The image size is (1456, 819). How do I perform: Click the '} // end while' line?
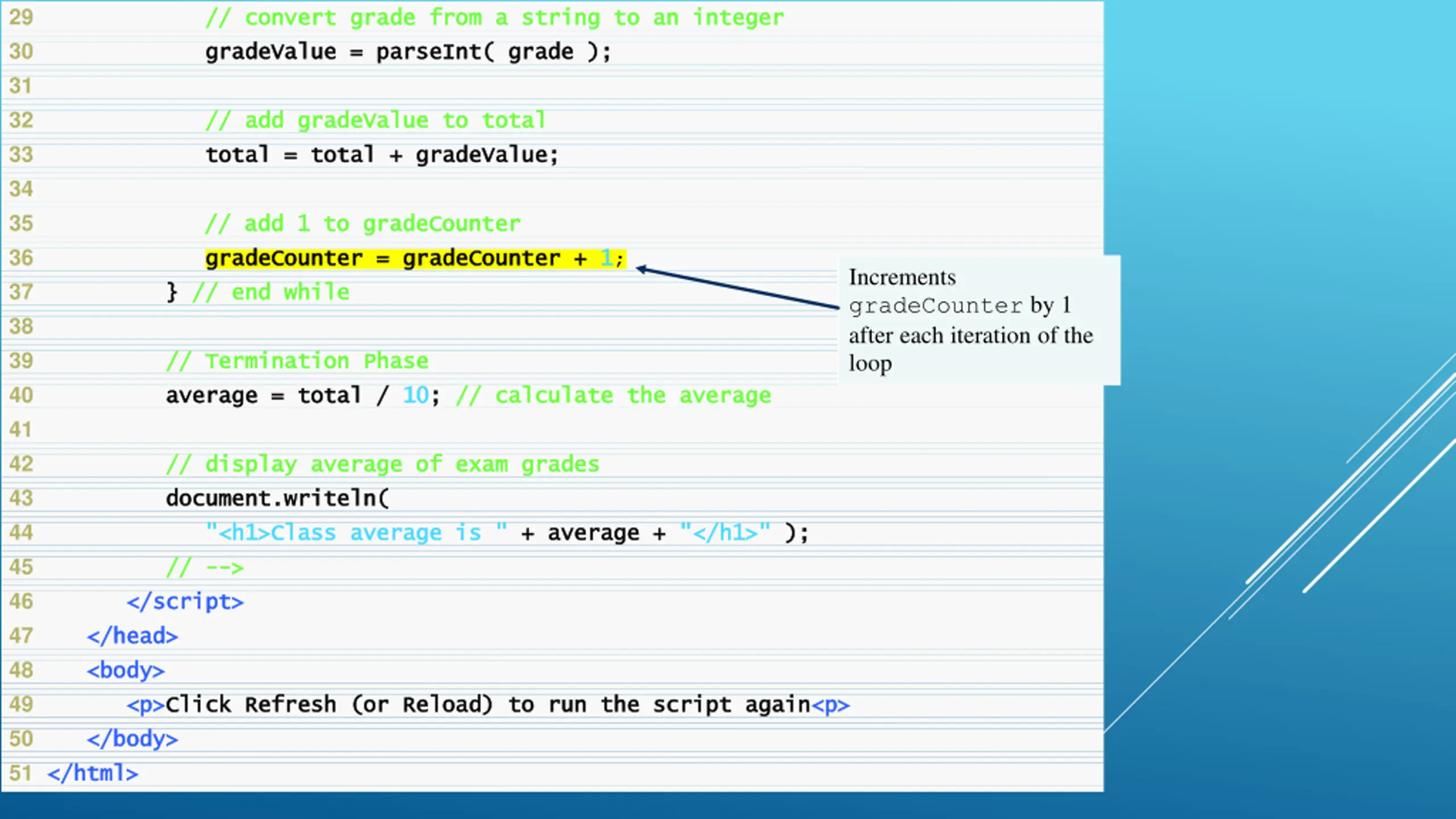coord(258,292)
